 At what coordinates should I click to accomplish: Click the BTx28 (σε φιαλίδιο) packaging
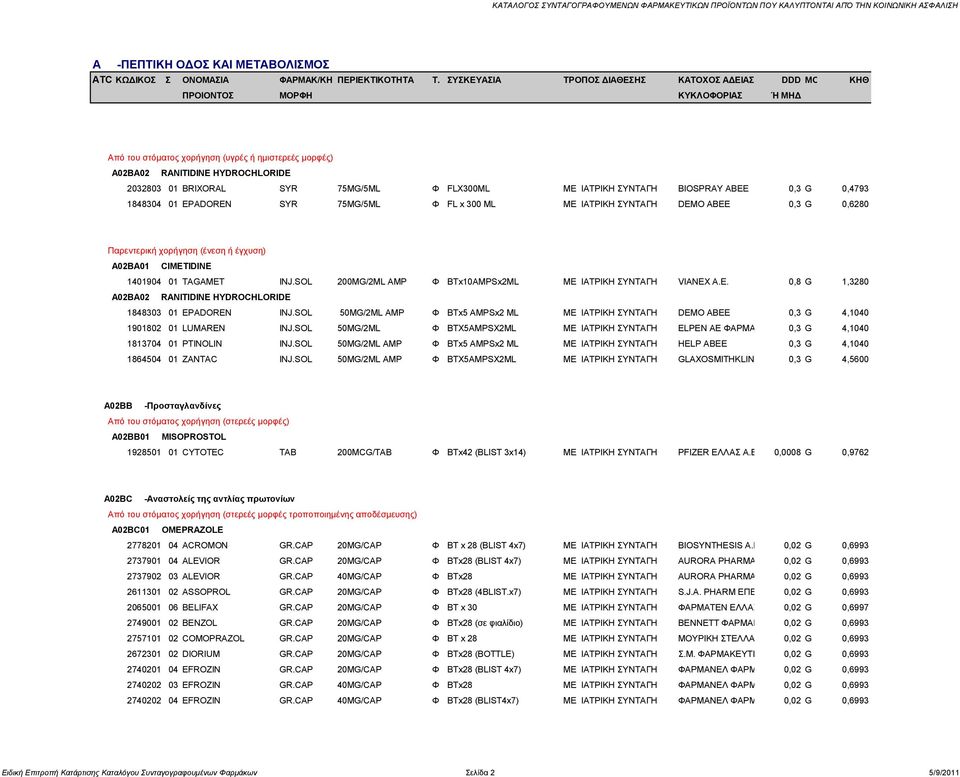[x=484, y=623]
